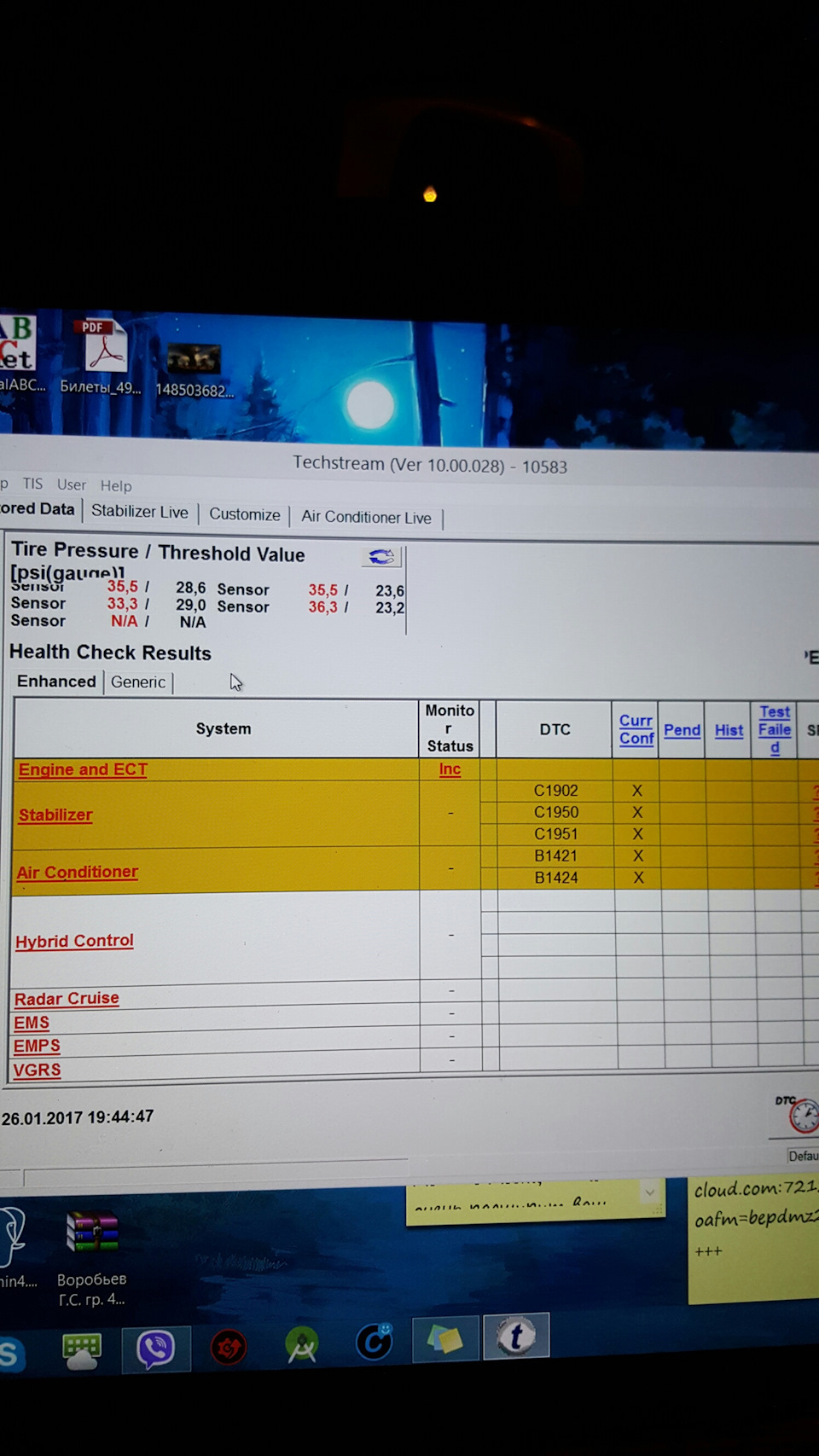Viewport: 819px width, 1456px height.
Task: Click the timestamp 26.01.2017 19:44:47
Action: click(x=77, y=1117)
